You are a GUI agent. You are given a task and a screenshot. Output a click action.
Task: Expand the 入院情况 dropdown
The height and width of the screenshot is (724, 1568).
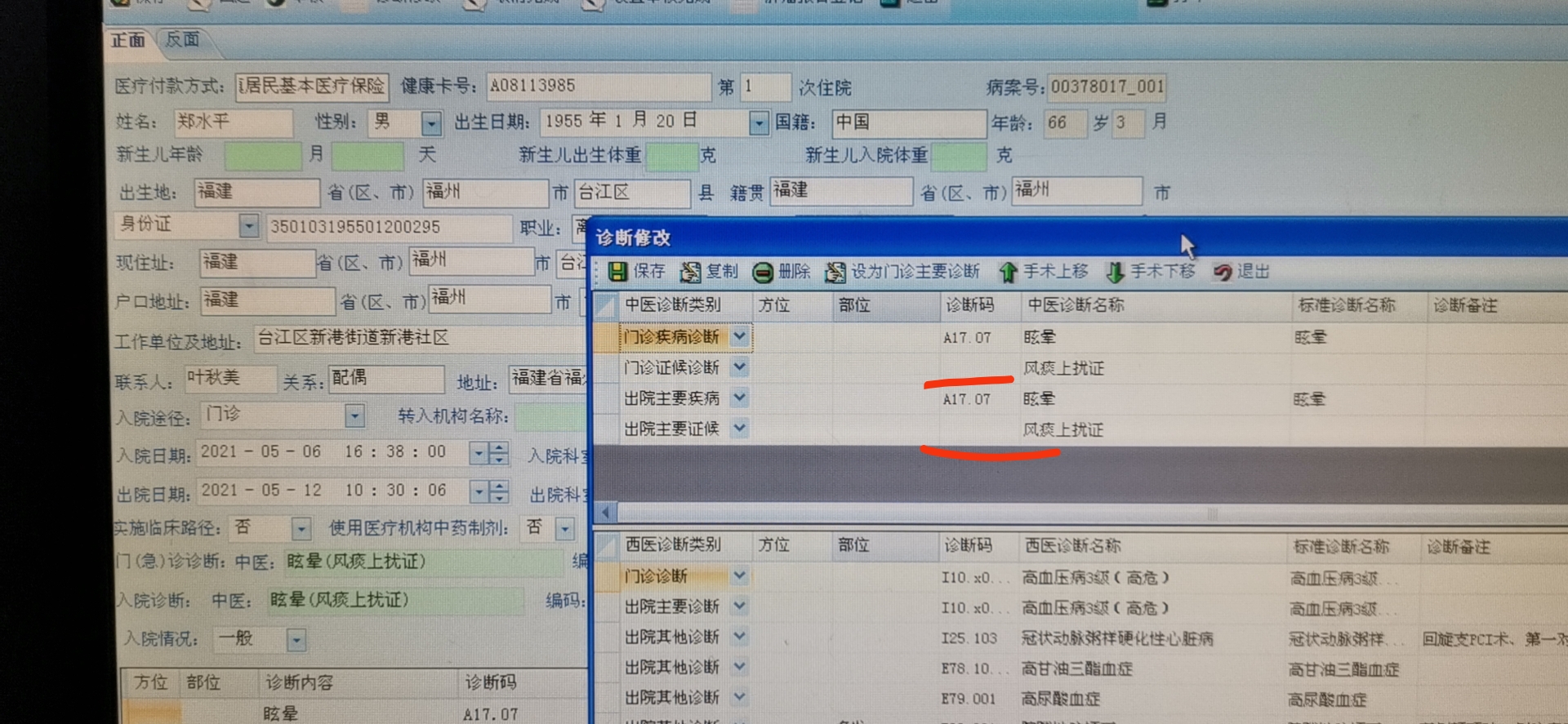tap(296, 640)
